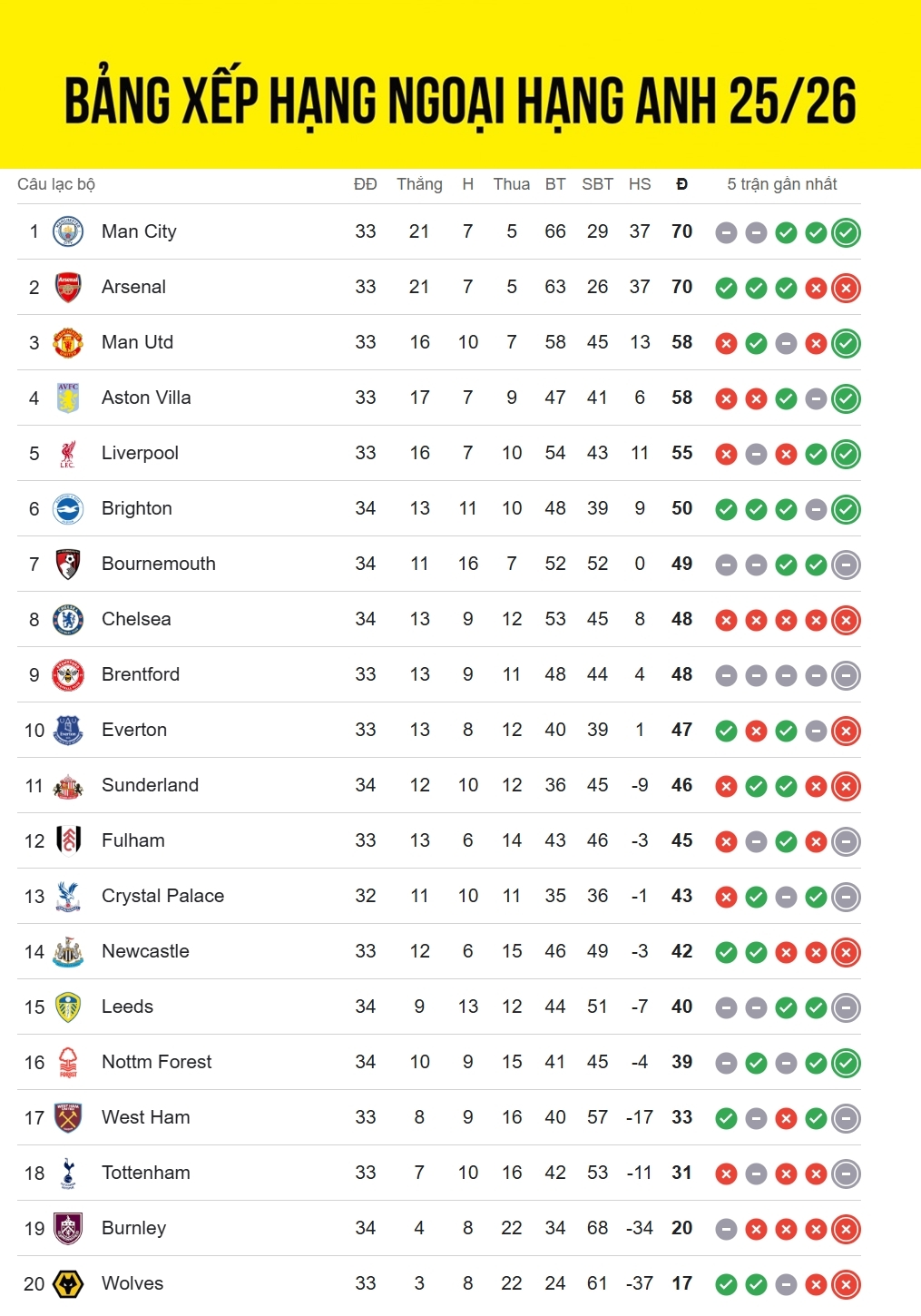Image resolution: width=921 pixels, height=1316 pixels.
Task: Click the Đ points column header
Action: [681, 184]
